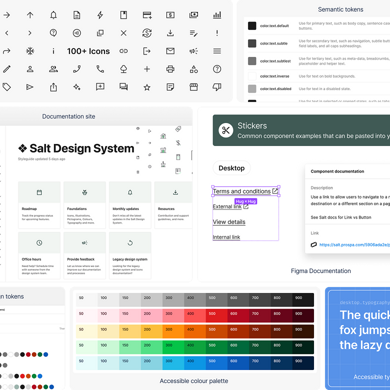390x390 pixels.
Task: Click the Documentation site label
Action: point(69,117)
